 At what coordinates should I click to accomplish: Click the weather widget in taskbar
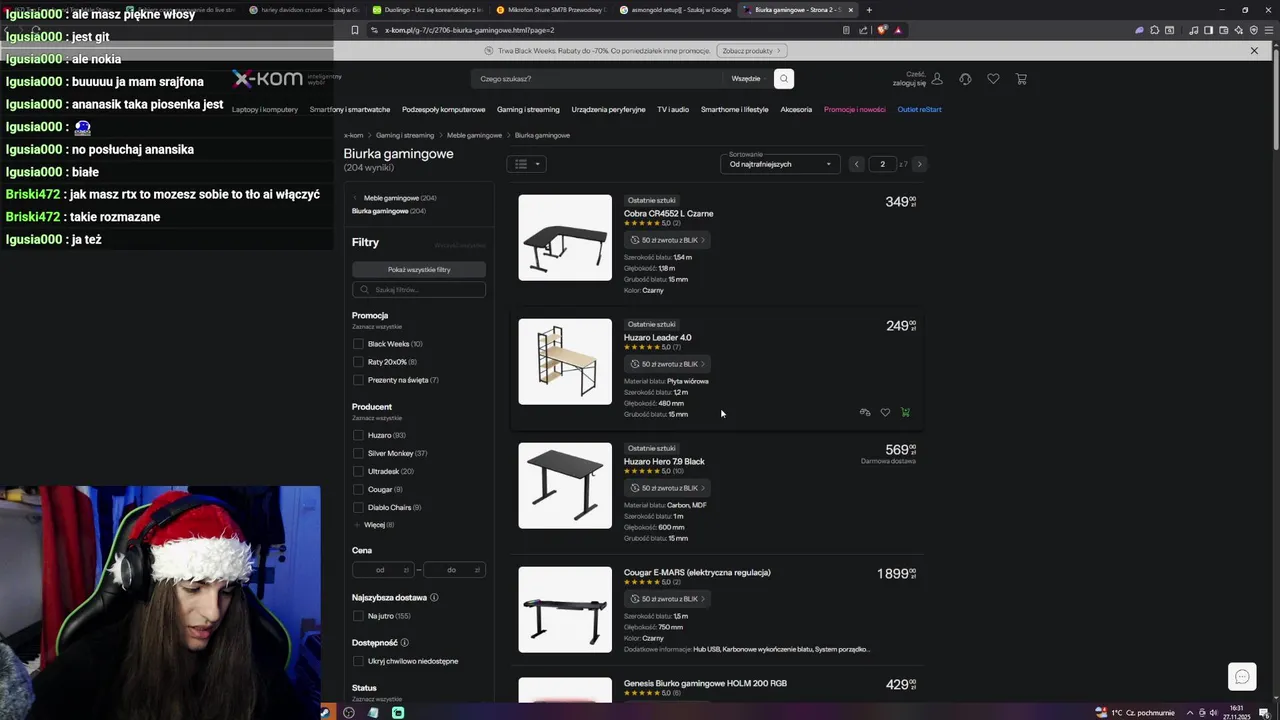1135,712
